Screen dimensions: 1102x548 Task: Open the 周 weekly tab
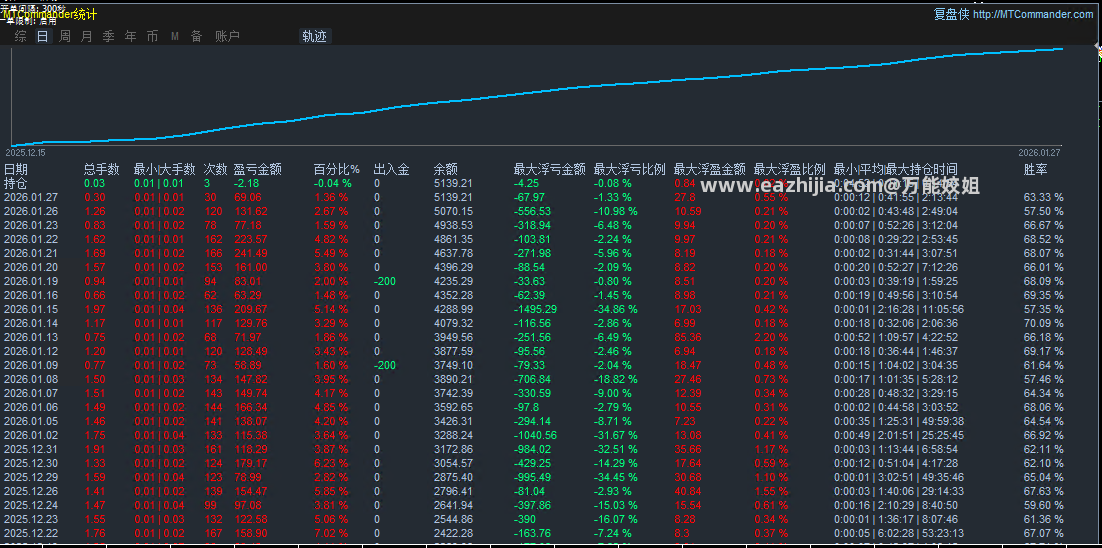click(x=65, y=37)
